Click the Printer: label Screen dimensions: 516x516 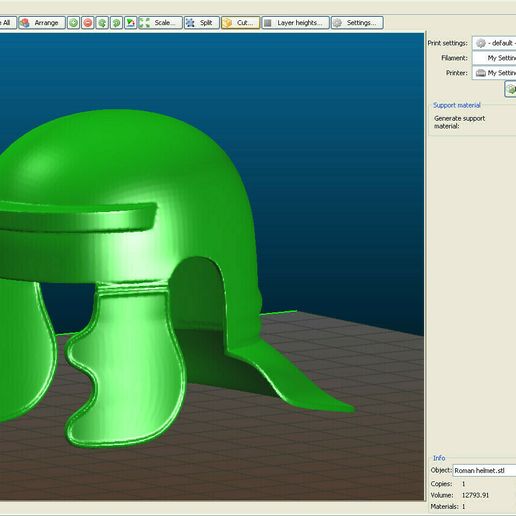point(457,73)
